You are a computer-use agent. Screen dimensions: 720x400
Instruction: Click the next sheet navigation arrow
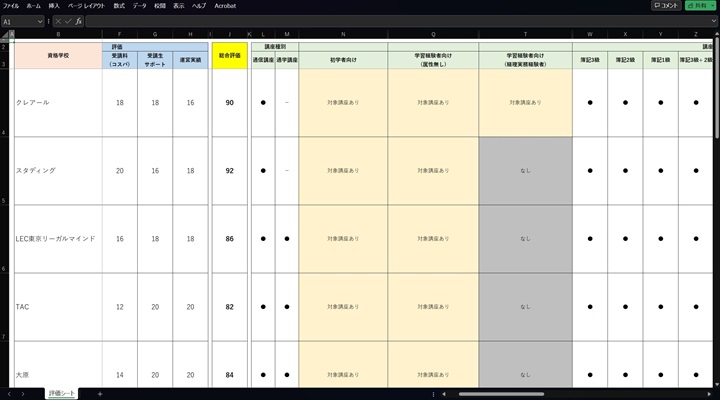(22, 394)
